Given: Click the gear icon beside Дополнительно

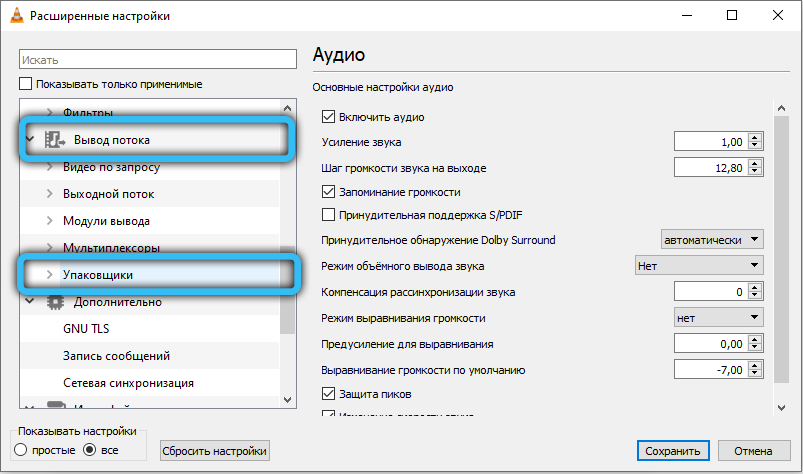Looking at the screenshot, I should [x=55, y=302].
